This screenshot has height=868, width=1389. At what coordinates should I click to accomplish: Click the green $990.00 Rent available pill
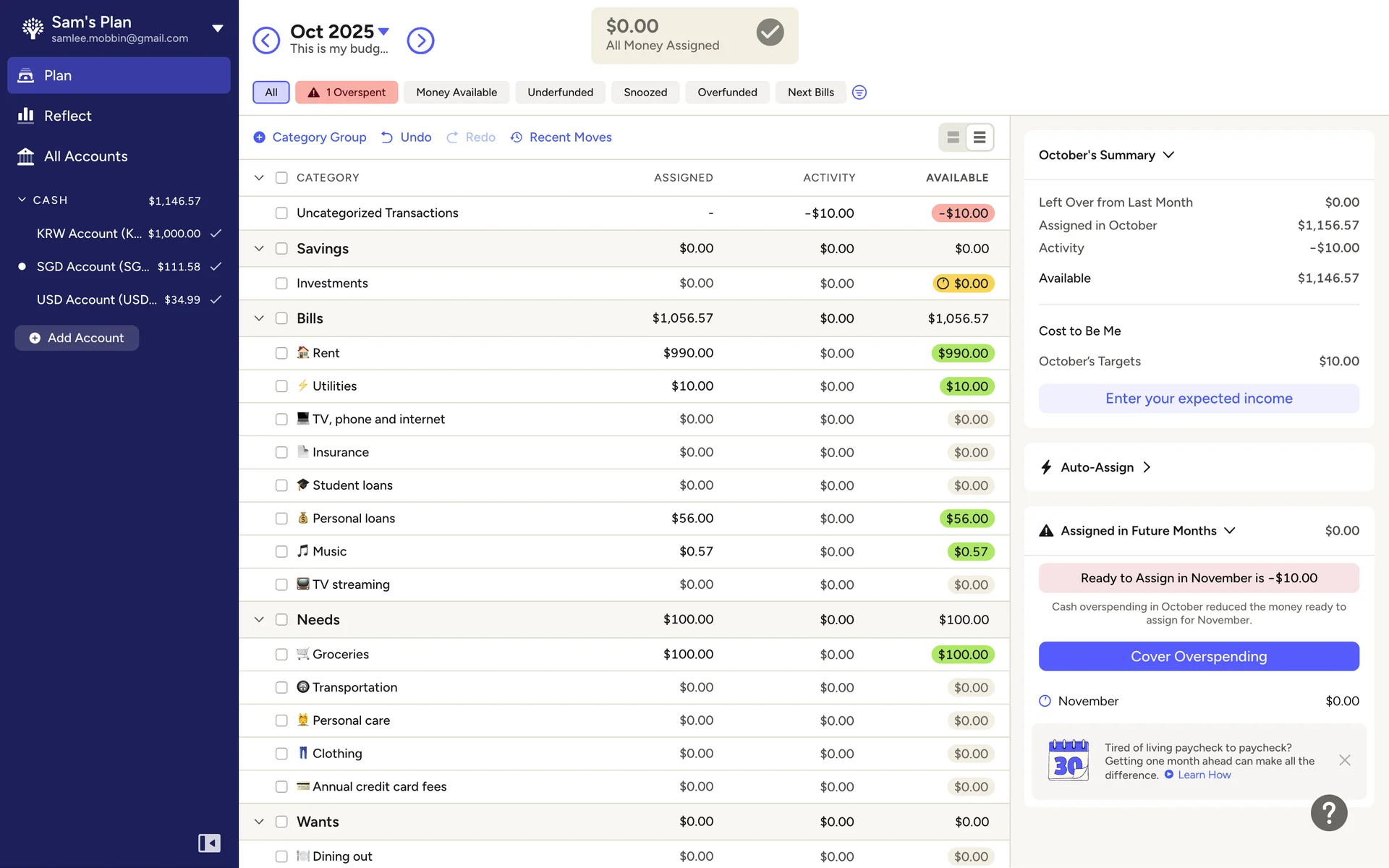962,354
